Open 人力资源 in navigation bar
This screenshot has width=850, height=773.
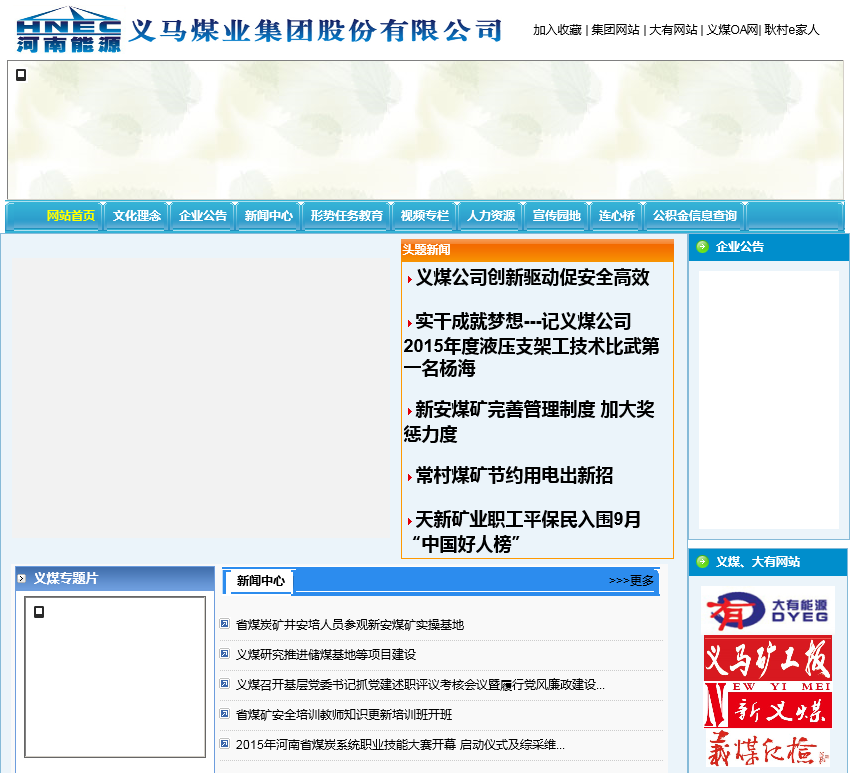pyautogui.click(x=491, y=216)
